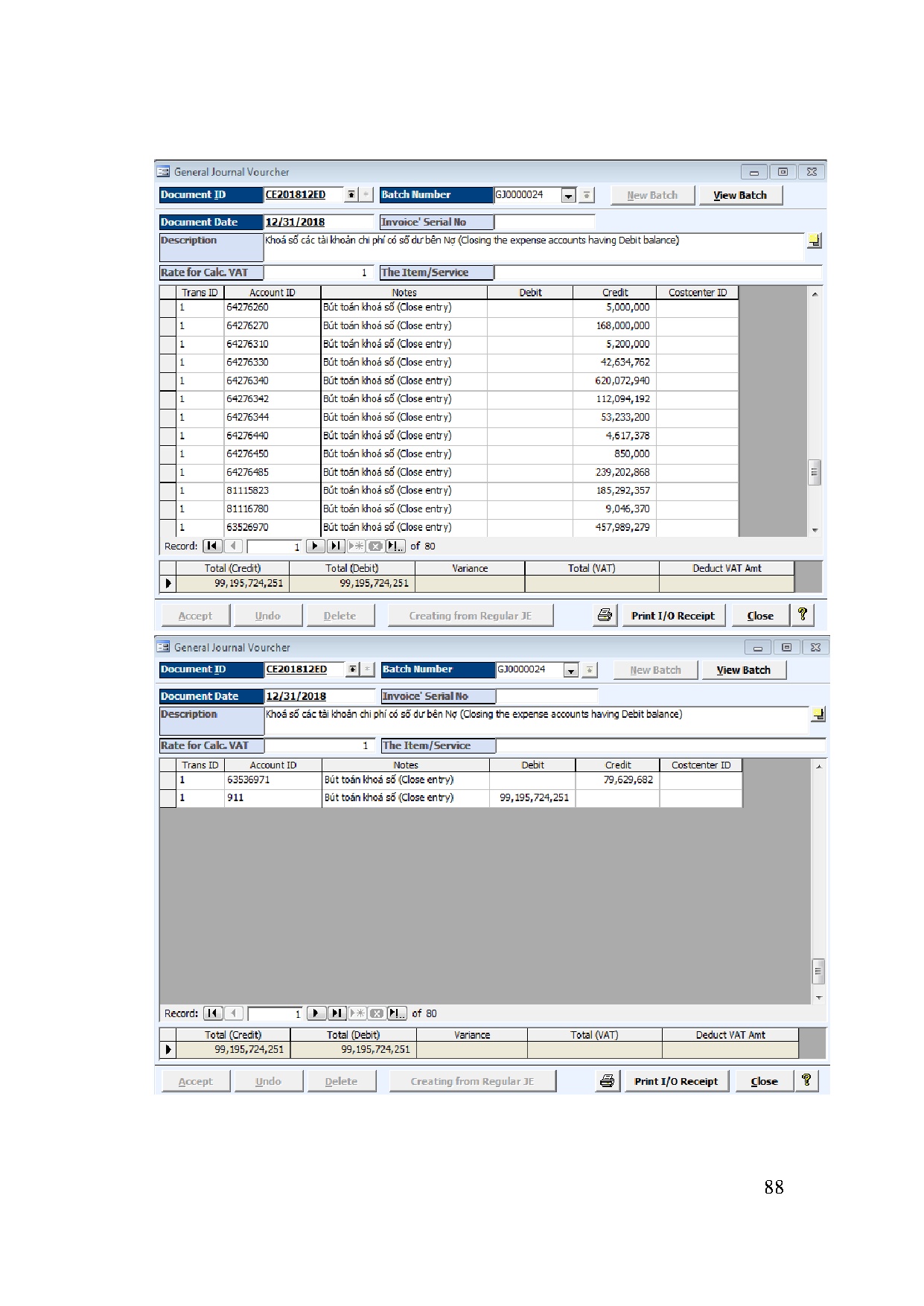Click the yellow note icon beside the upper Description
924x1306 pixels.
(x=815, y=241)
